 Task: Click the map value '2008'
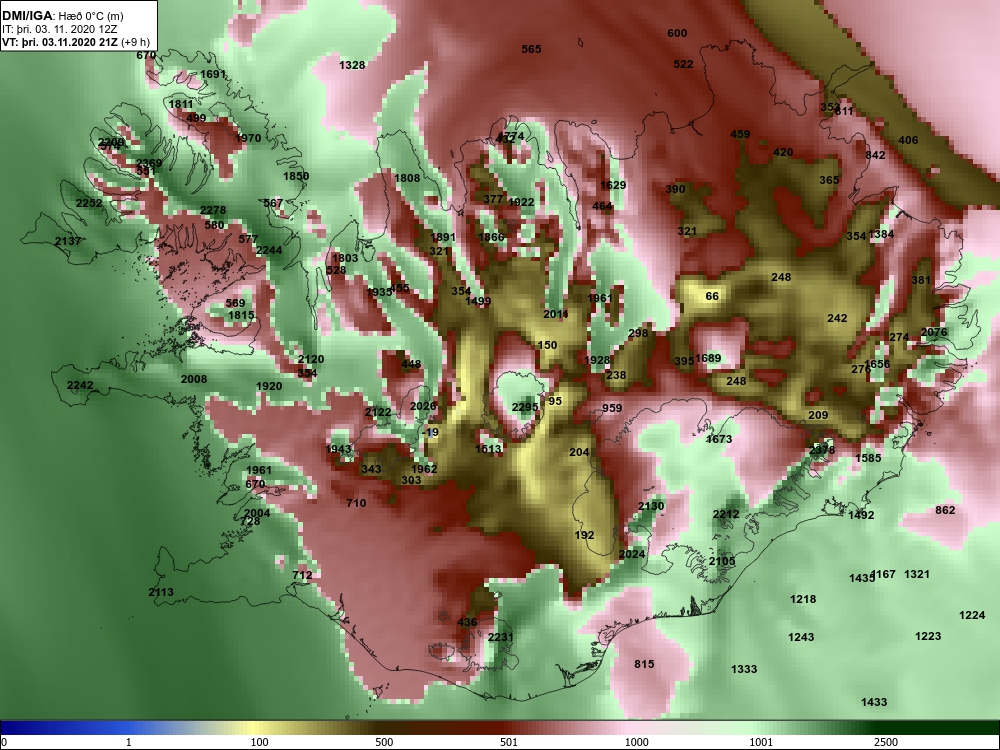pyautogui.click(x=194, y=379)
